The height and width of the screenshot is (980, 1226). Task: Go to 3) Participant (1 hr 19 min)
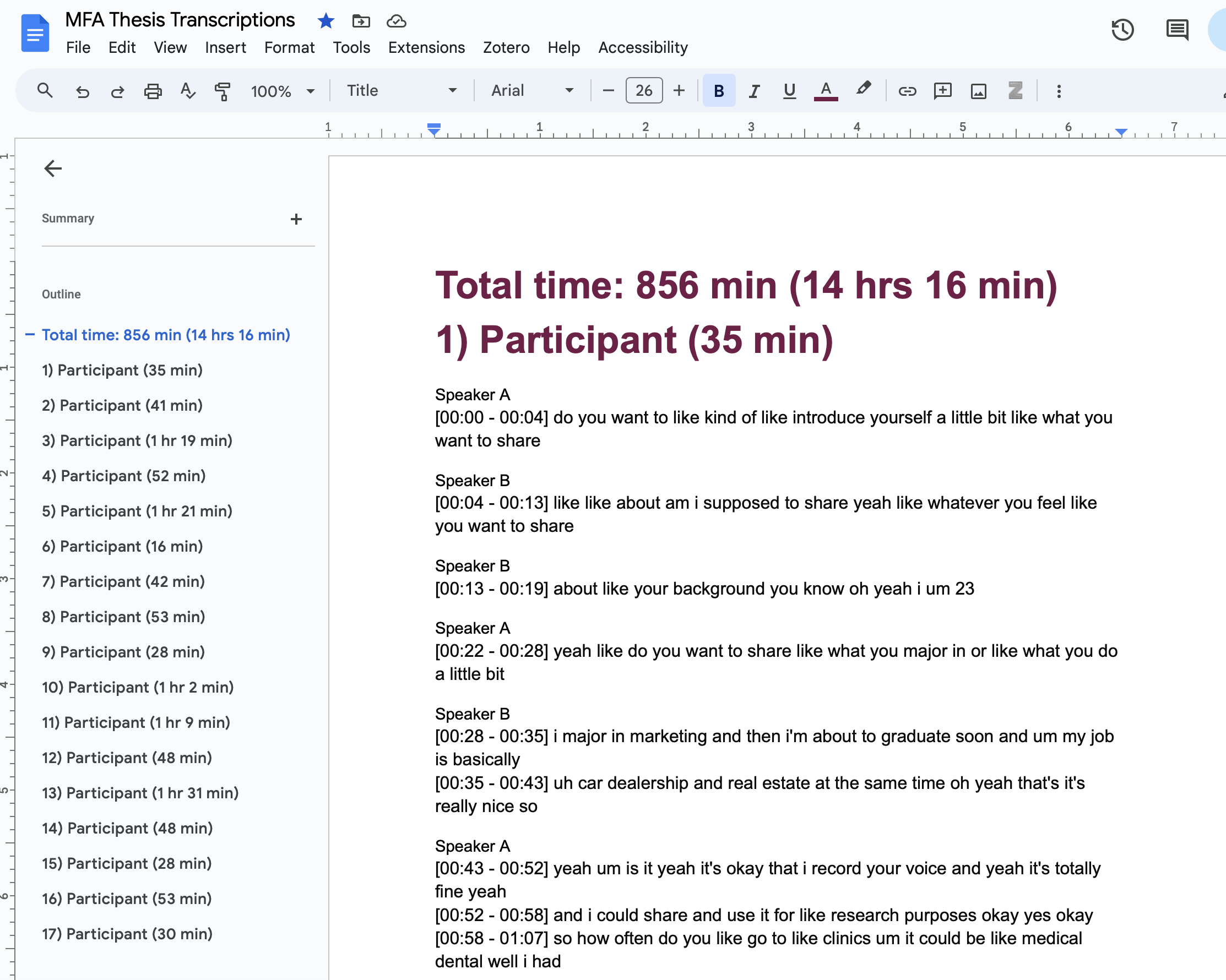pos(137,440)
